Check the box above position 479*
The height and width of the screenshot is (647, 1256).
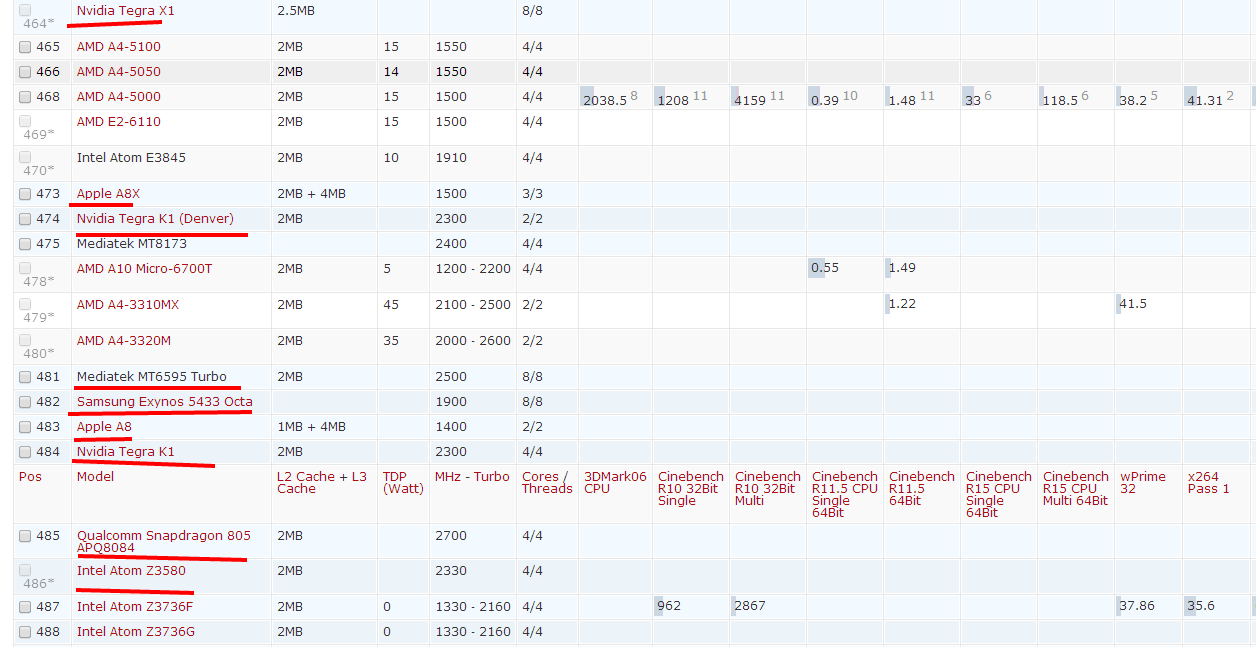tap(25, 304)
